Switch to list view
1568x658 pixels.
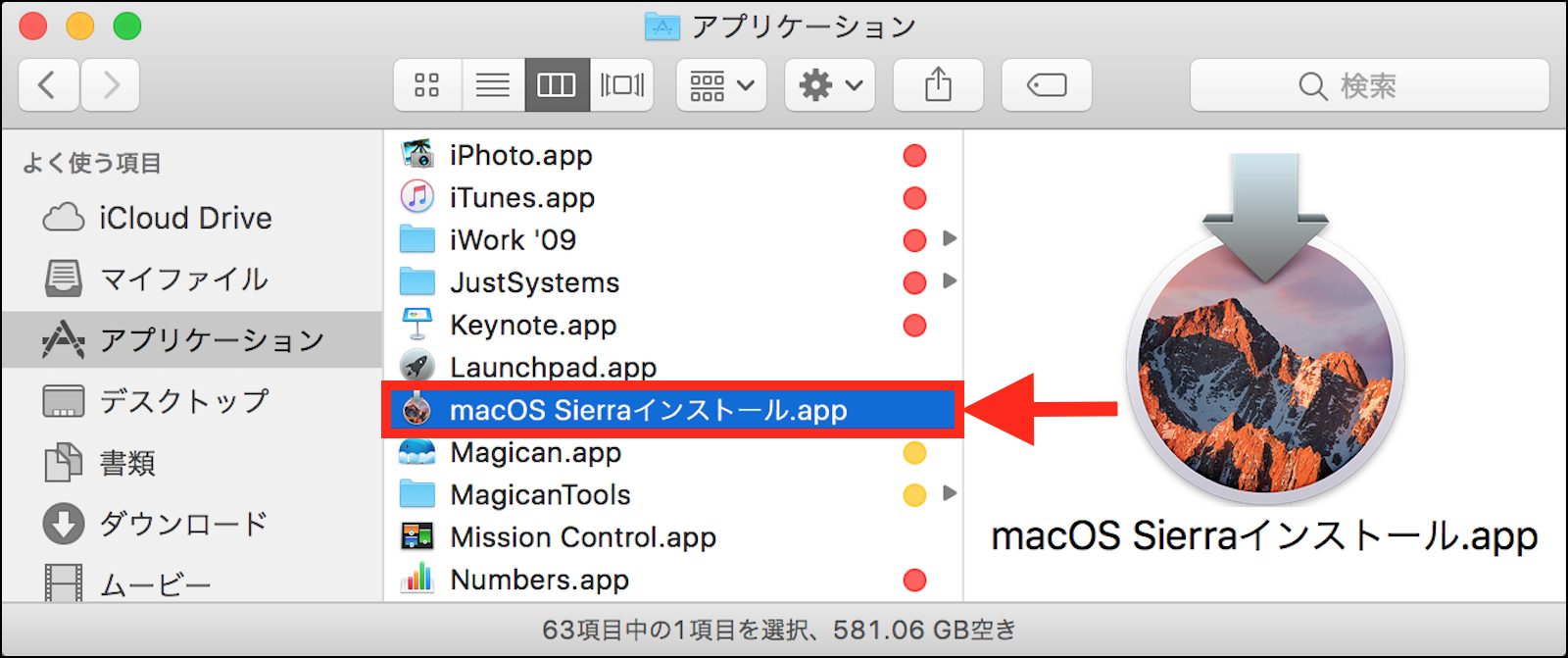493,85
